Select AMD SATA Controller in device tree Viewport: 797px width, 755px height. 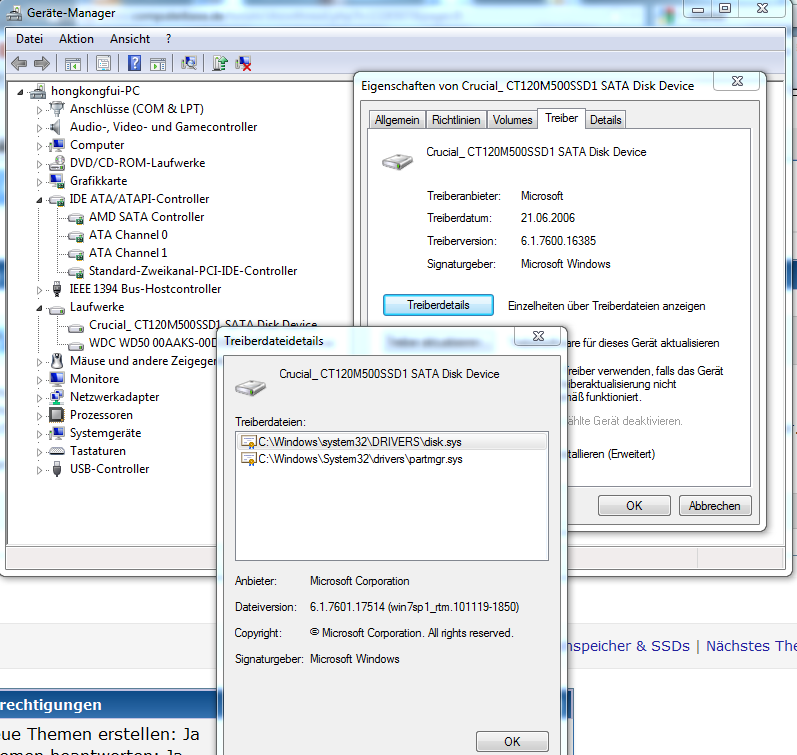pos(146,217)
